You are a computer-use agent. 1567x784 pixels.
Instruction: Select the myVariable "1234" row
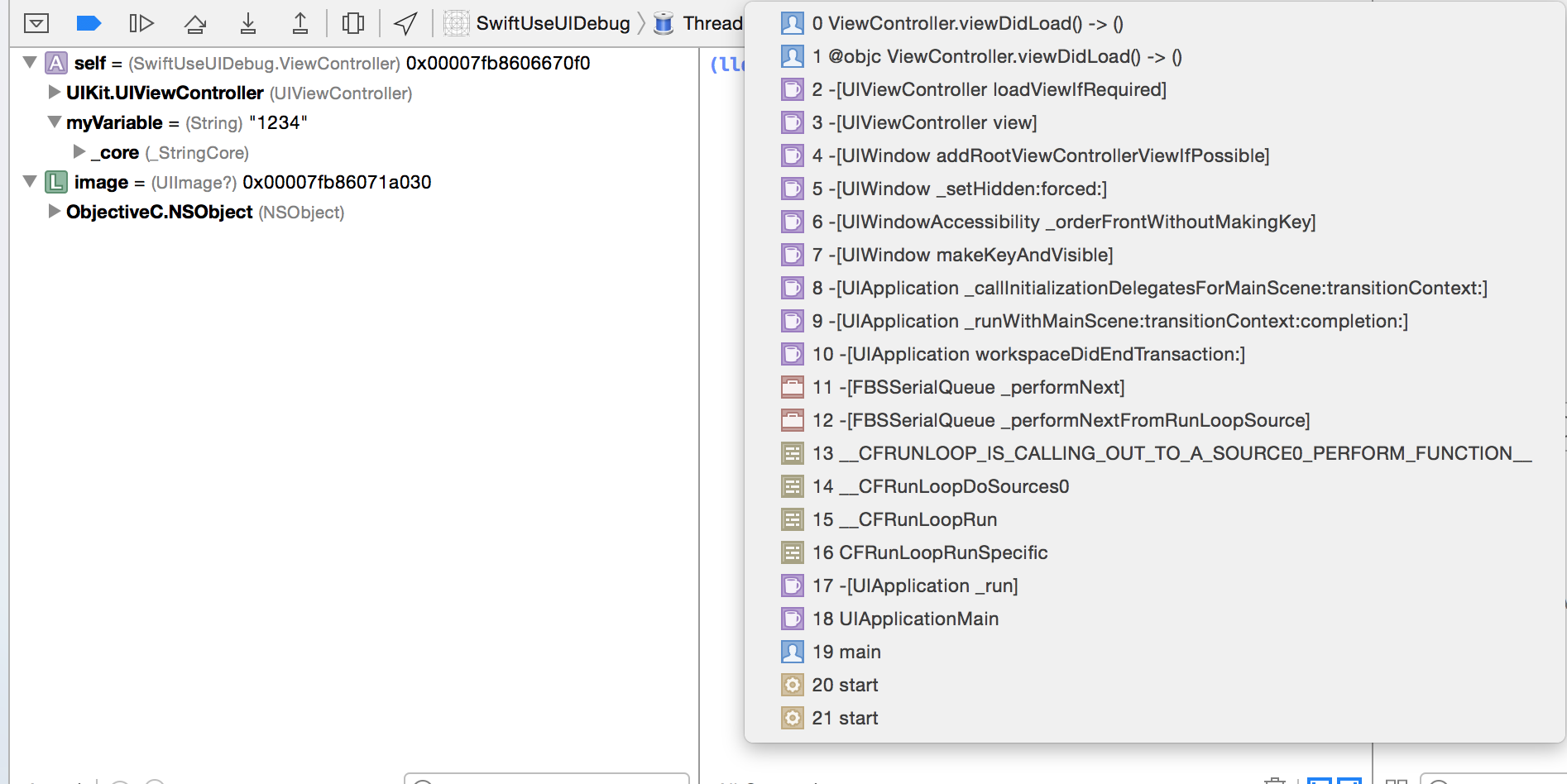(x=354, y=122)
